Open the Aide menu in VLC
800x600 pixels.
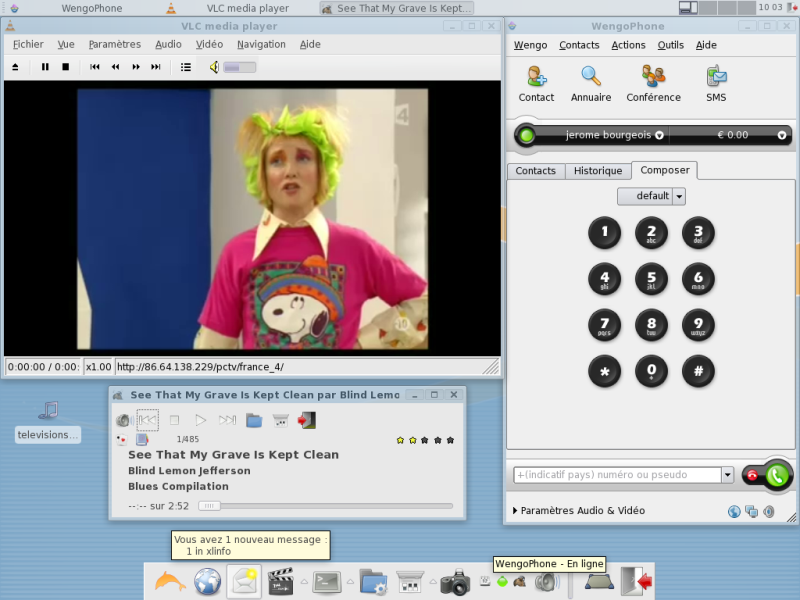click(x=310, y=44)
